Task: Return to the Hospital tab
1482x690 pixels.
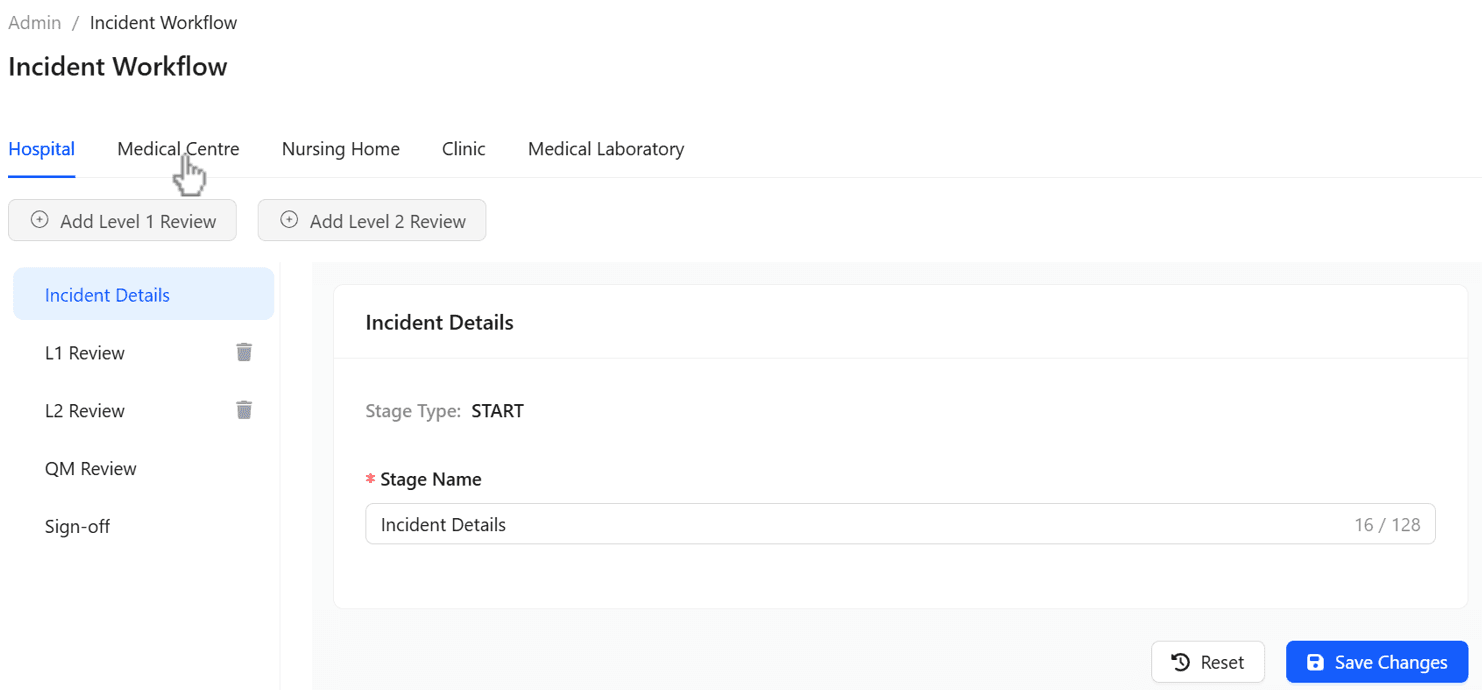Action: coord(41,148)
